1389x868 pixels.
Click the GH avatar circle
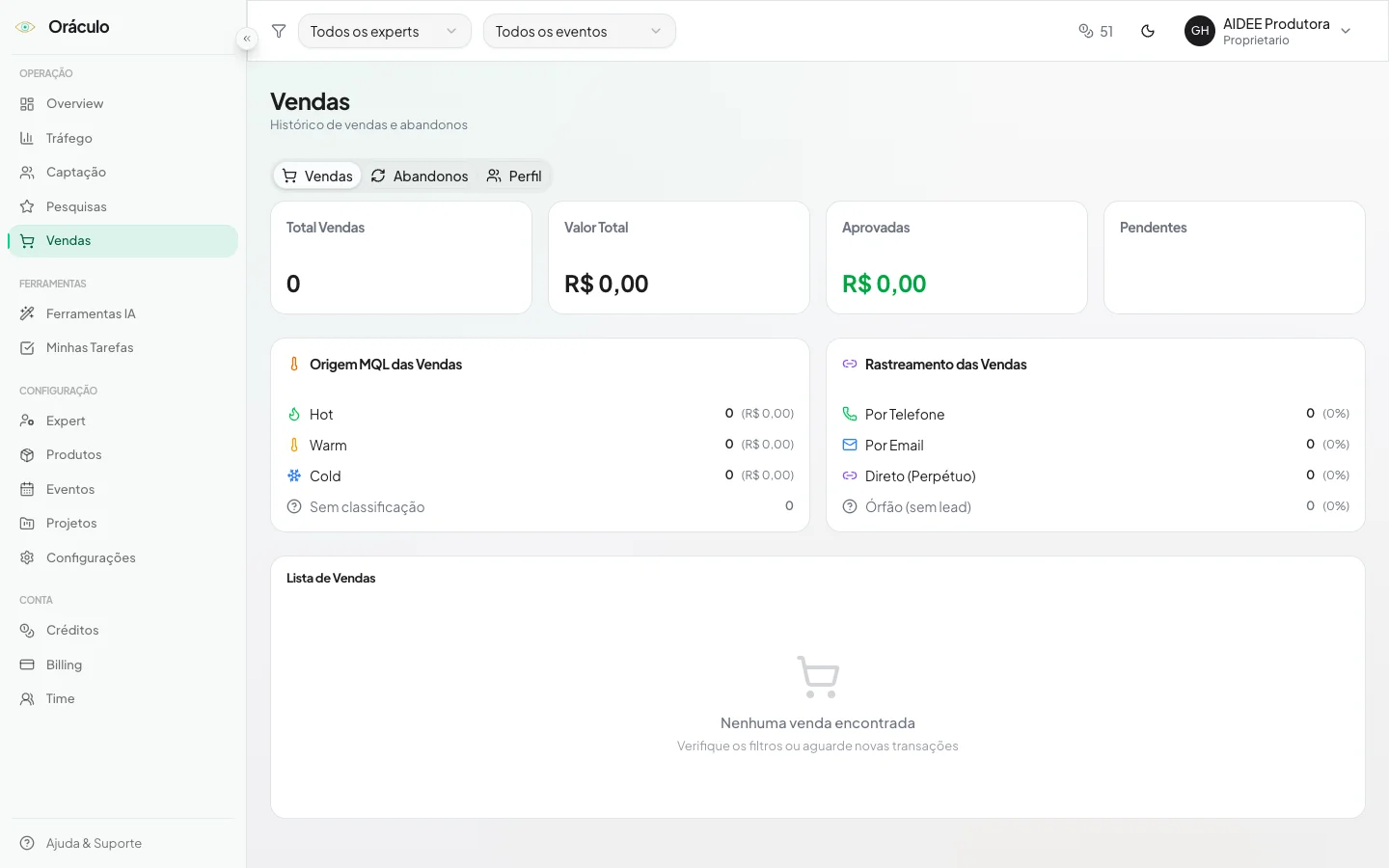point(1200,31)
